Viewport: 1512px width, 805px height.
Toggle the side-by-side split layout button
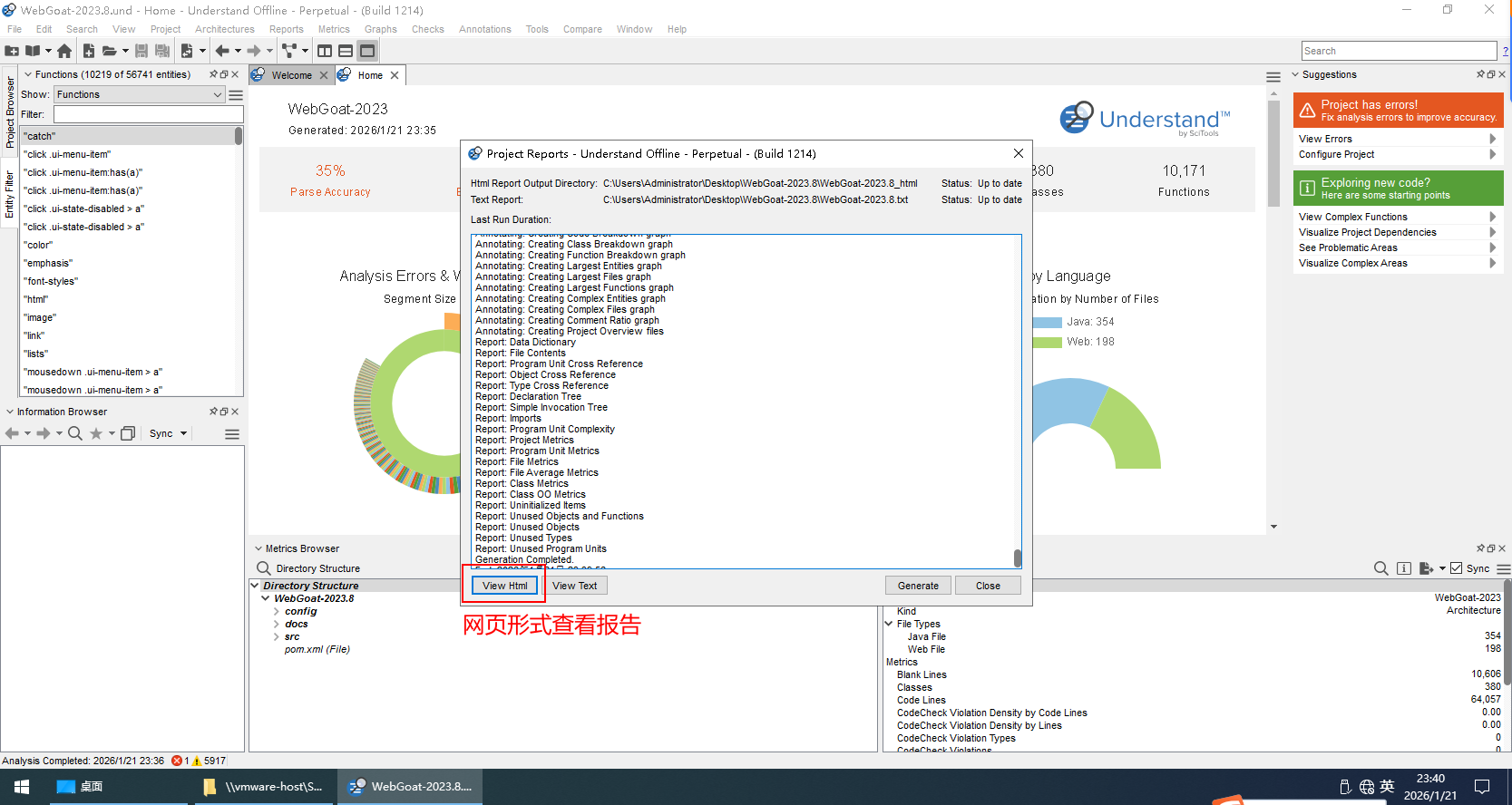(325, 51)
